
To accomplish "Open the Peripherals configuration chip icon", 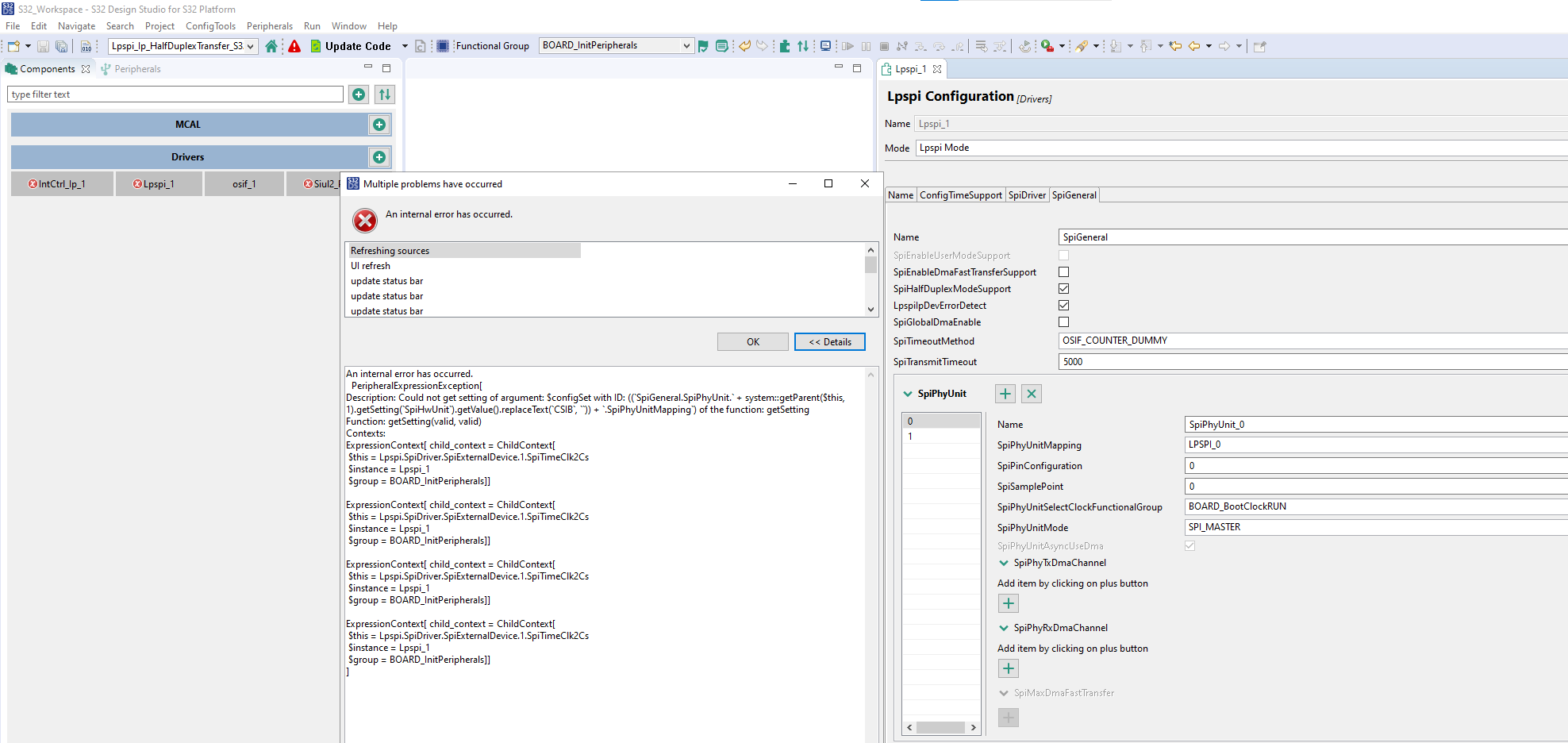I will coord(442,45).
